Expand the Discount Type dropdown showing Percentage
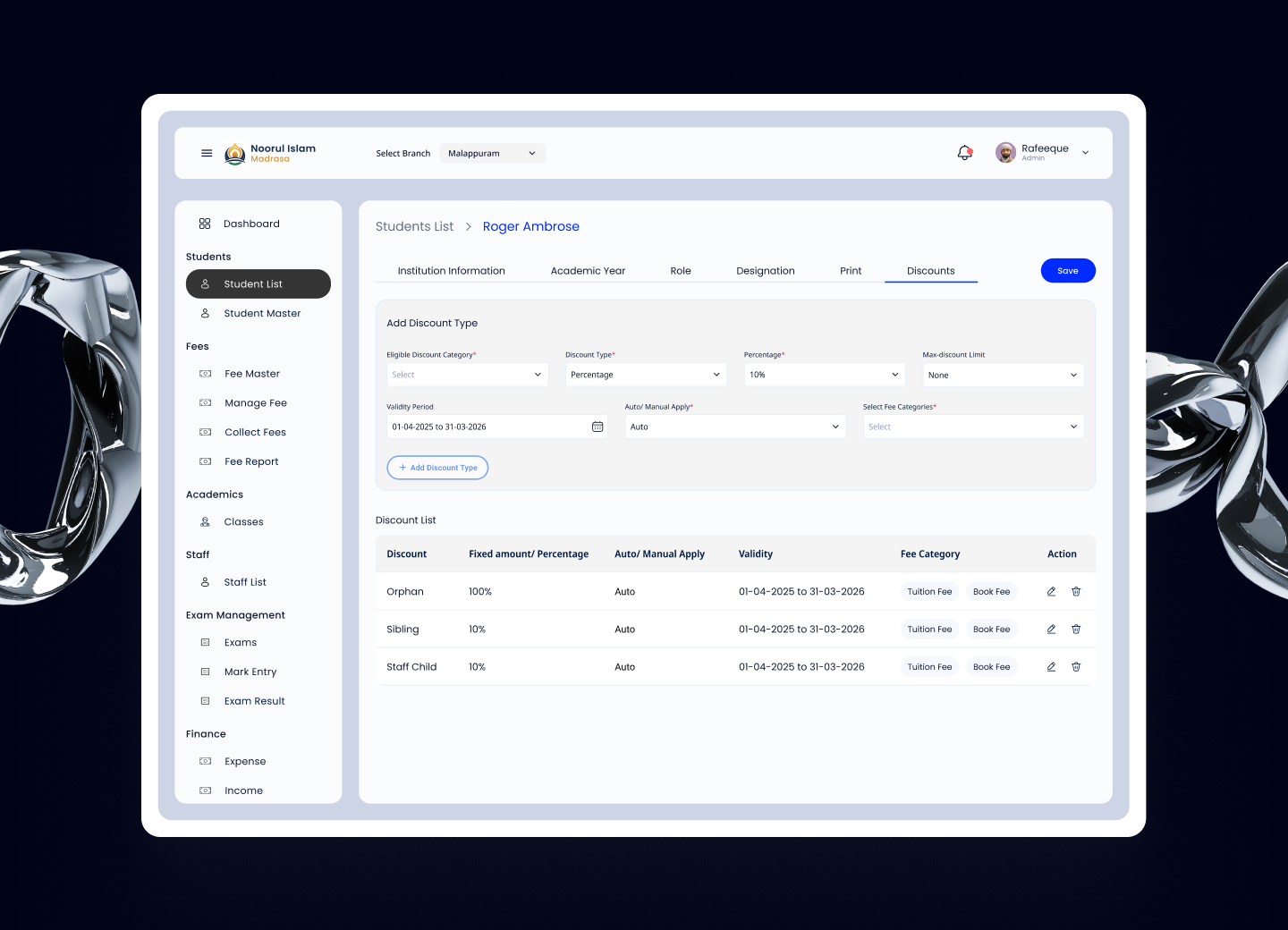This screenshot has width=1288, height=930. pos(646,374)
